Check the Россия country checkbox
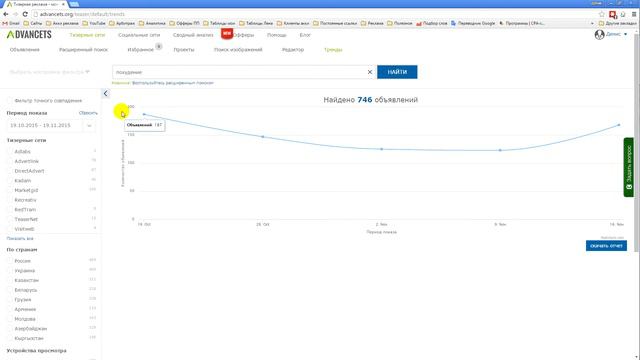 click(x=10, y=261)
